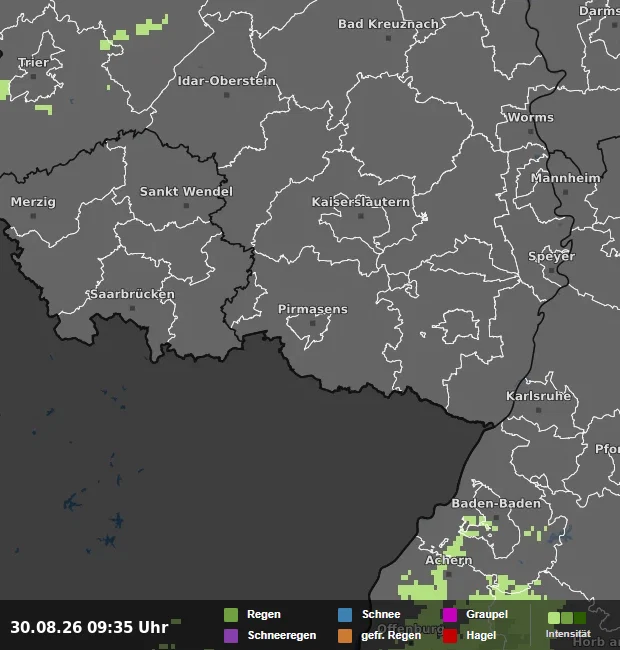Click the Bad Kreuznach map label
This screenshot has height=650, width=620.
click(x=388, y=24)
